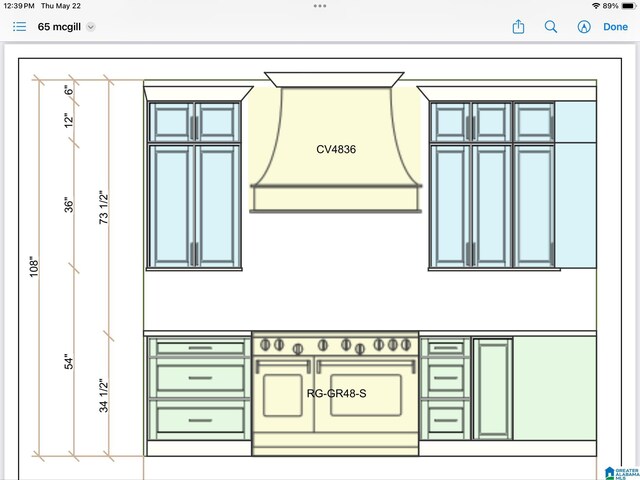Tap the 54" dimension label
Screen dimensions: 640x480
[x=69, y=362]
